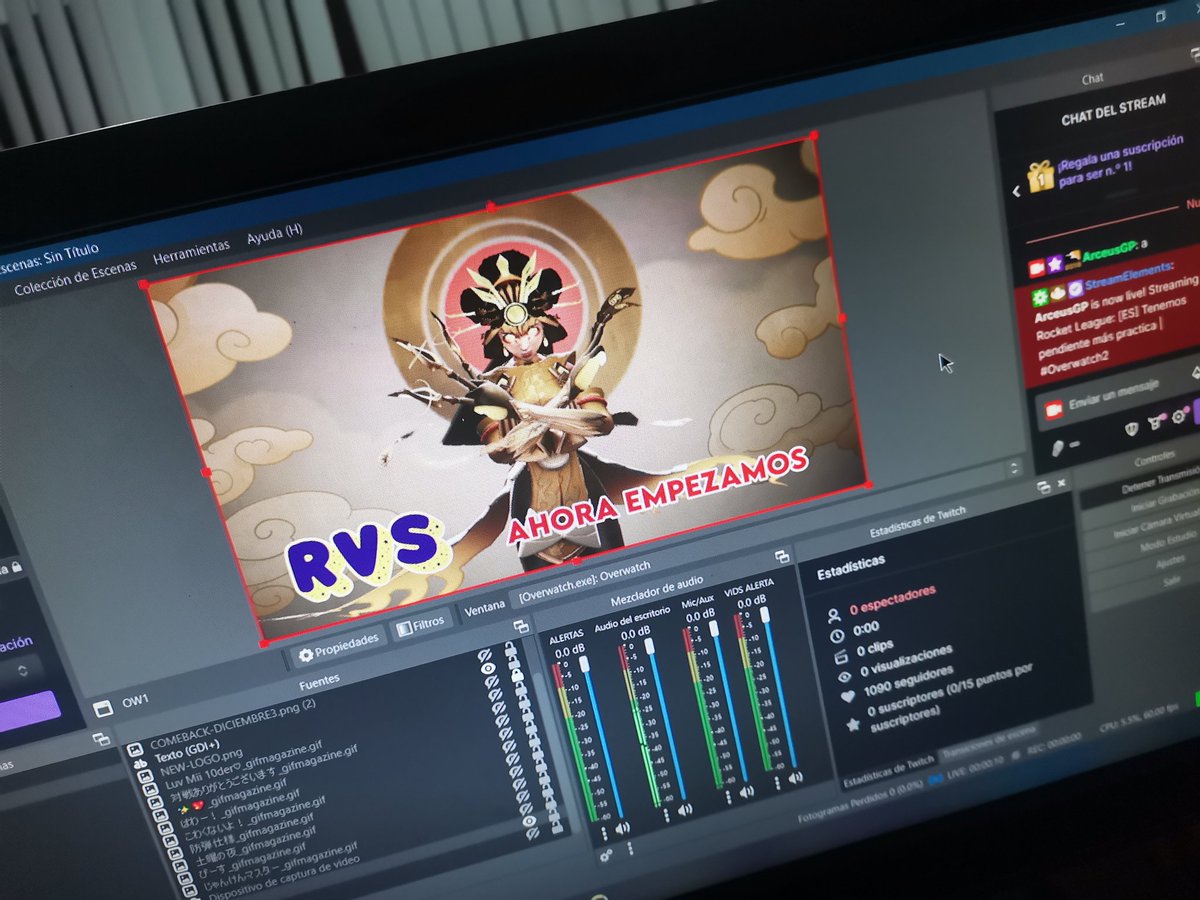
Task: Open chat moderator shield icon
Action: (x=1132, y=429)
